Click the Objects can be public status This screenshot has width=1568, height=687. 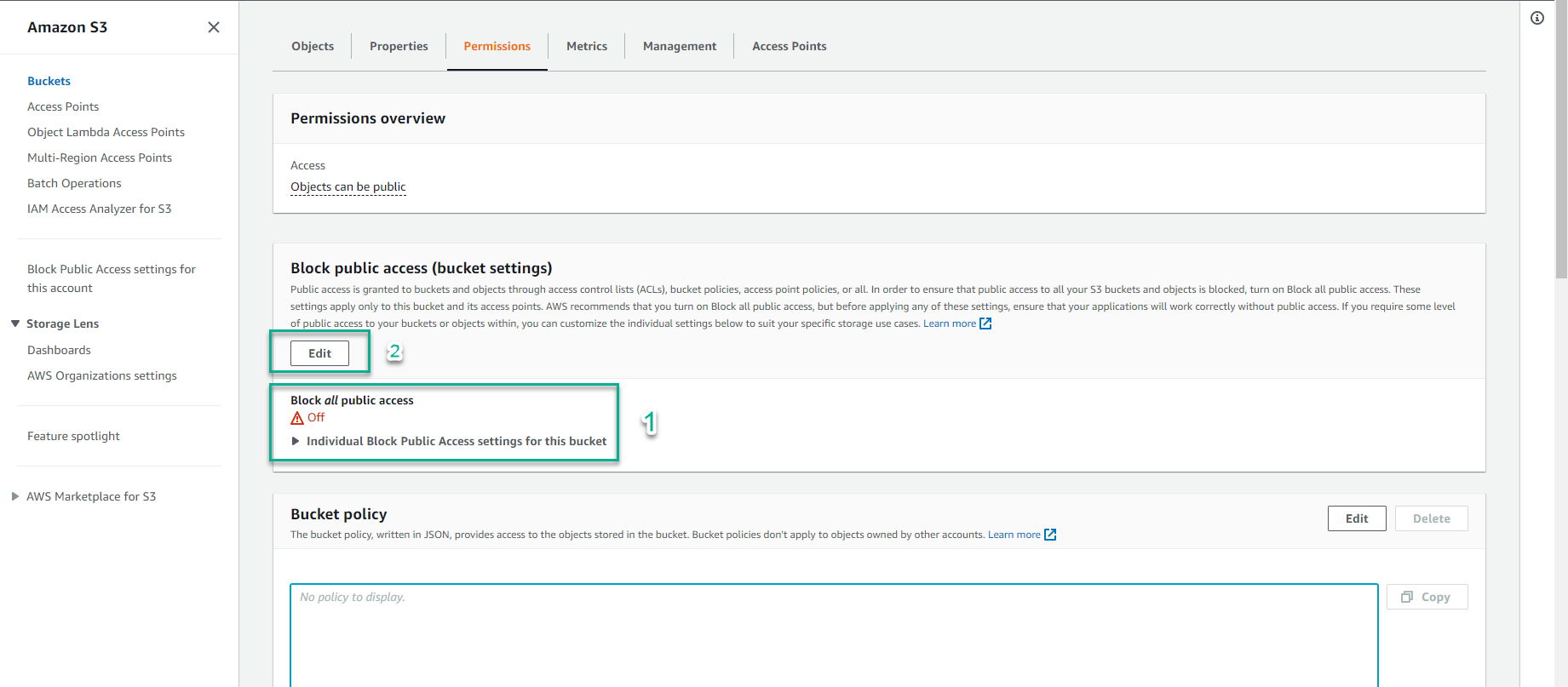click(x=348, y=186)
